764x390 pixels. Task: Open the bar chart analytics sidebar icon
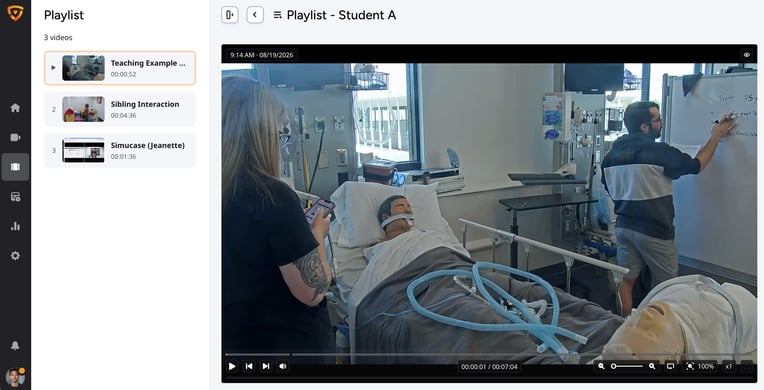click(x=15, y=226)
